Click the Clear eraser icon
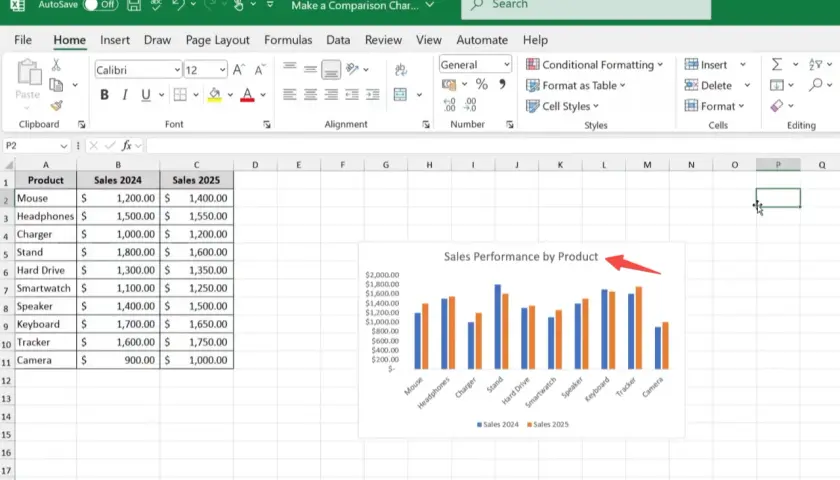840x480 pixels. [x=777, y=106]
